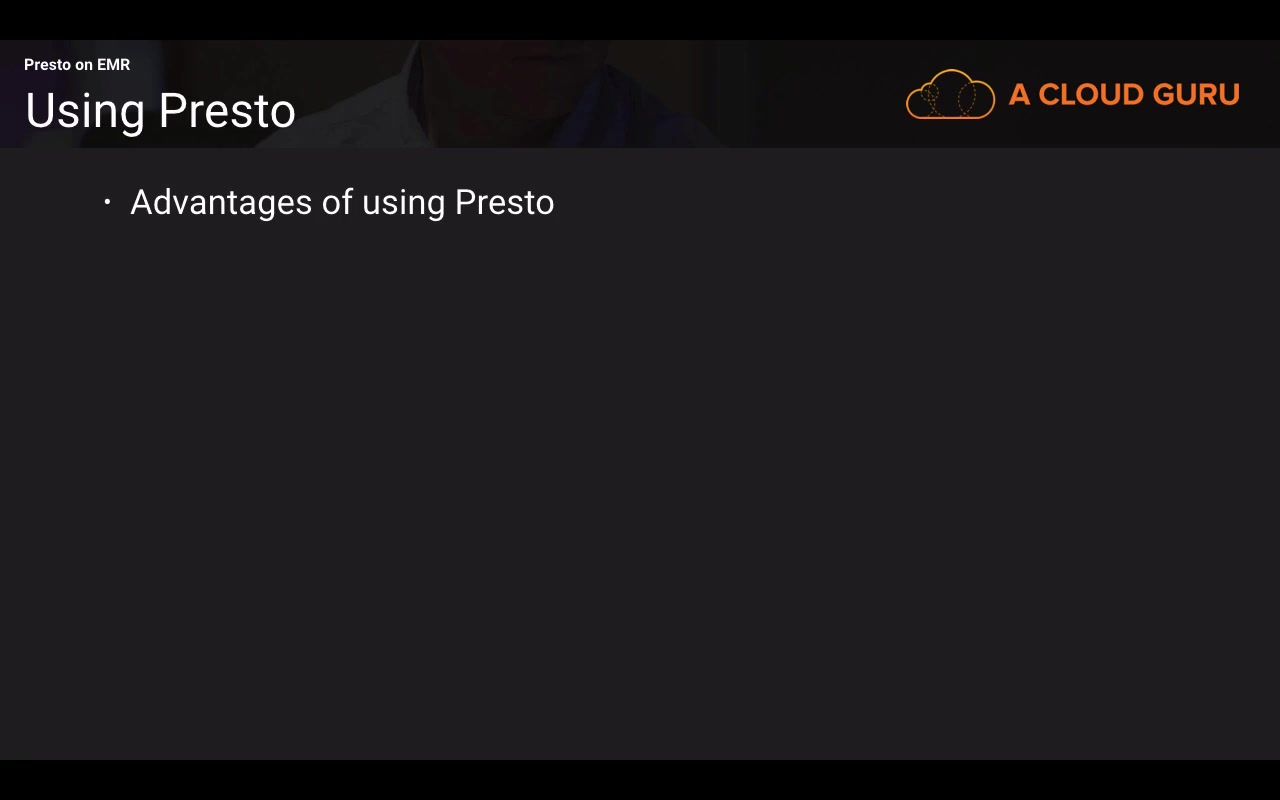The image size is (1280, 800).
Task: Click the word "of" in the bullet line
Action: click(337, 203)
